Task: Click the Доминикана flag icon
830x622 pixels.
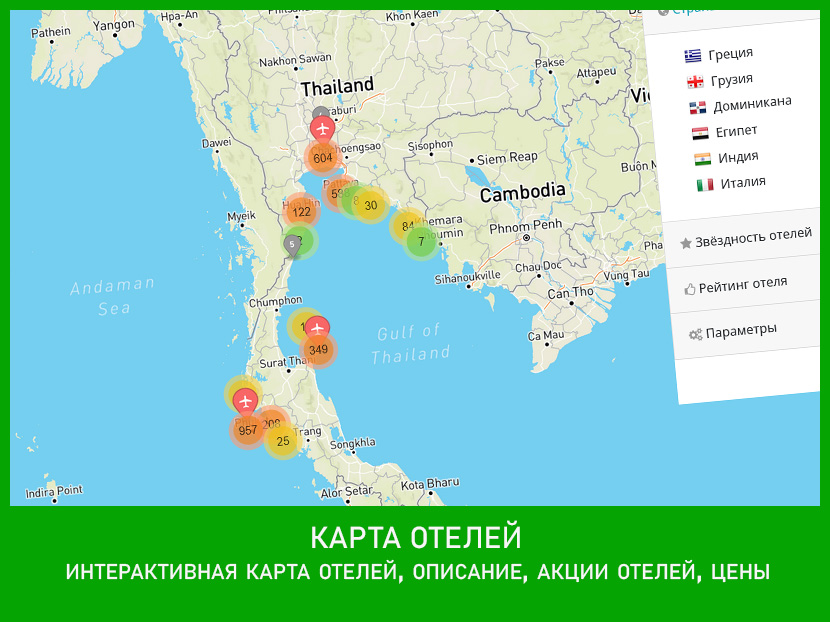Action: tap(697, 107)
